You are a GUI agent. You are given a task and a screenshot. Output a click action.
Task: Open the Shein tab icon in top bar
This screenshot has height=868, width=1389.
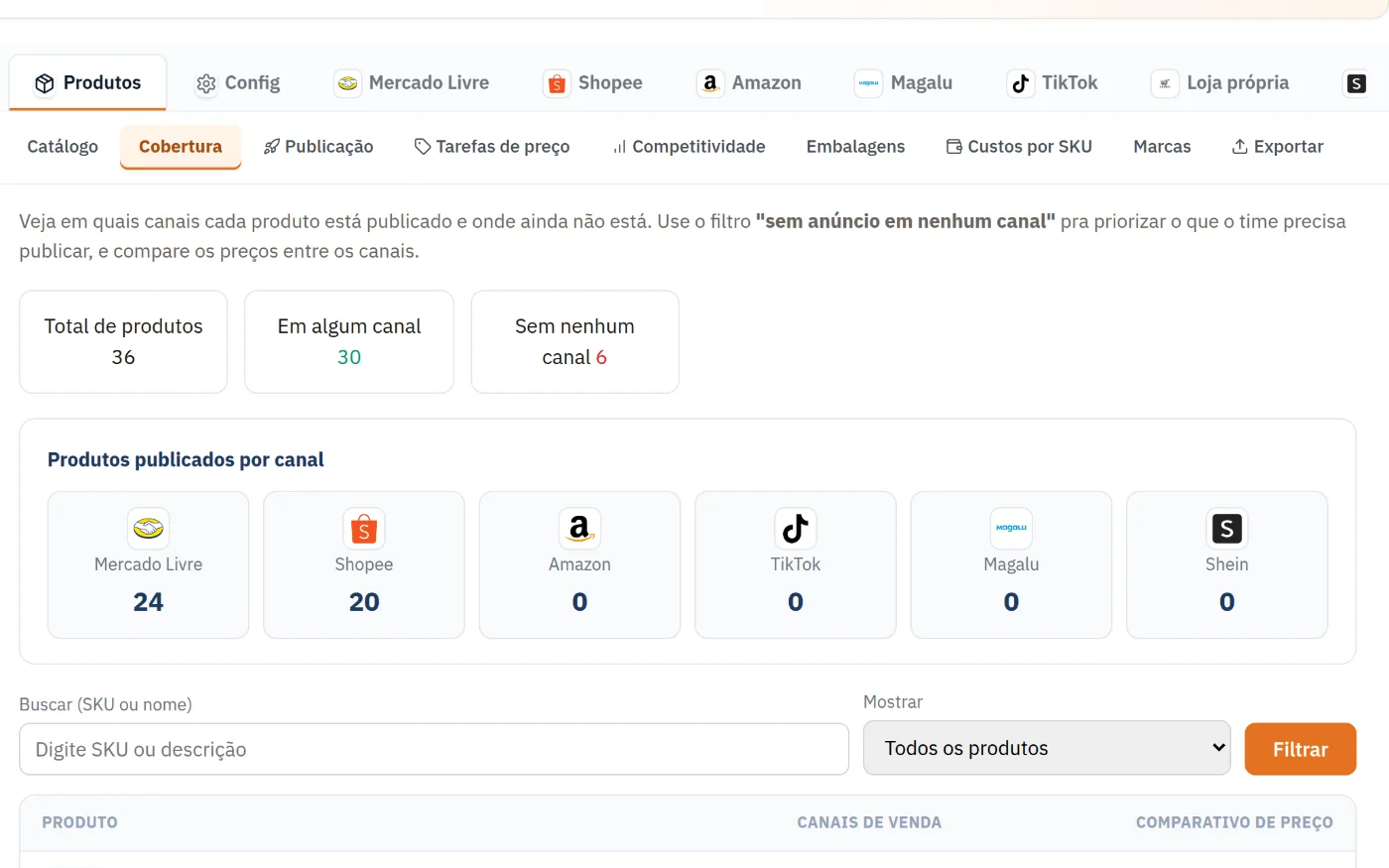[x=1356, y=83]
